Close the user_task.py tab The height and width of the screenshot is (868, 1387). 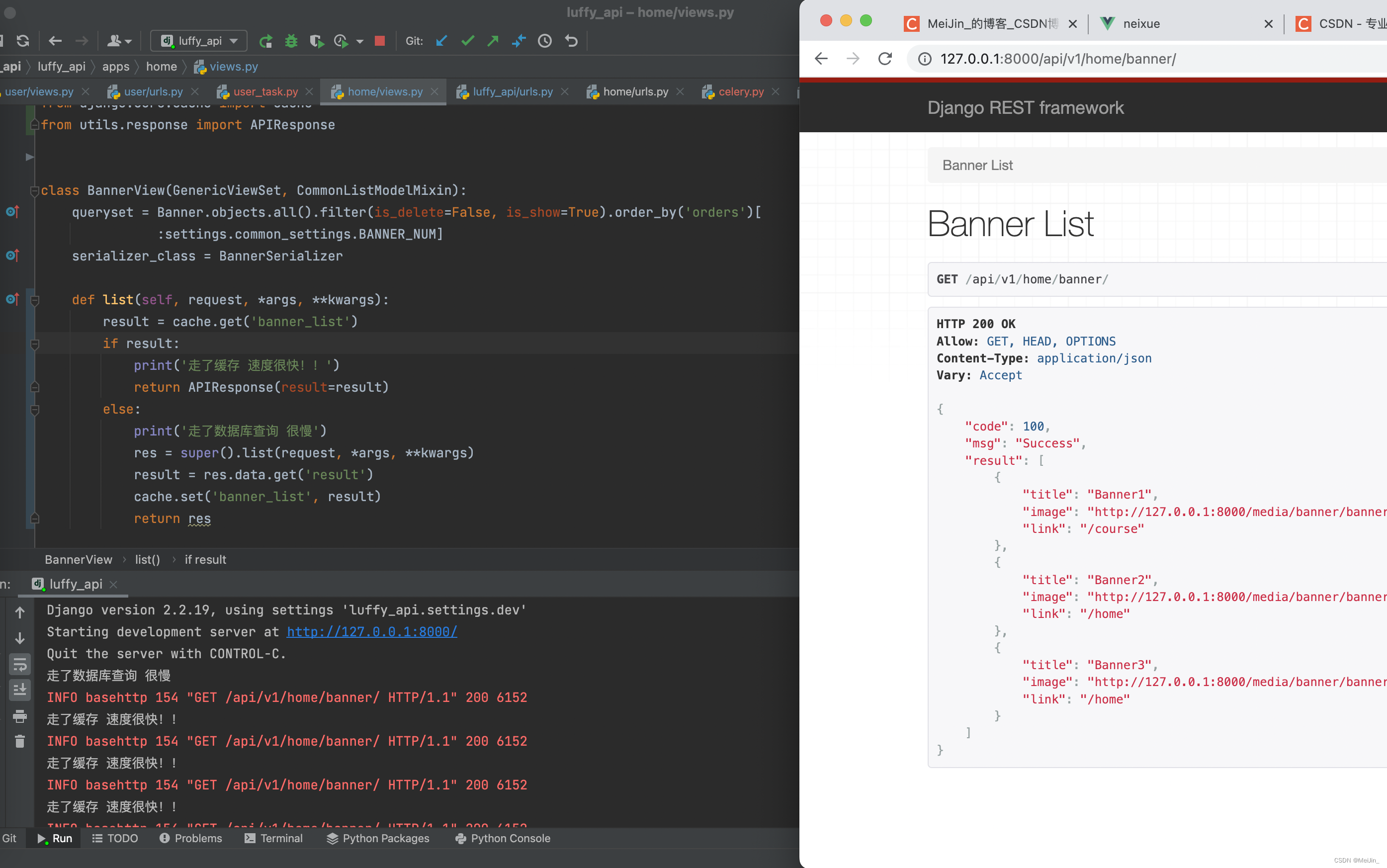[309, 92]
